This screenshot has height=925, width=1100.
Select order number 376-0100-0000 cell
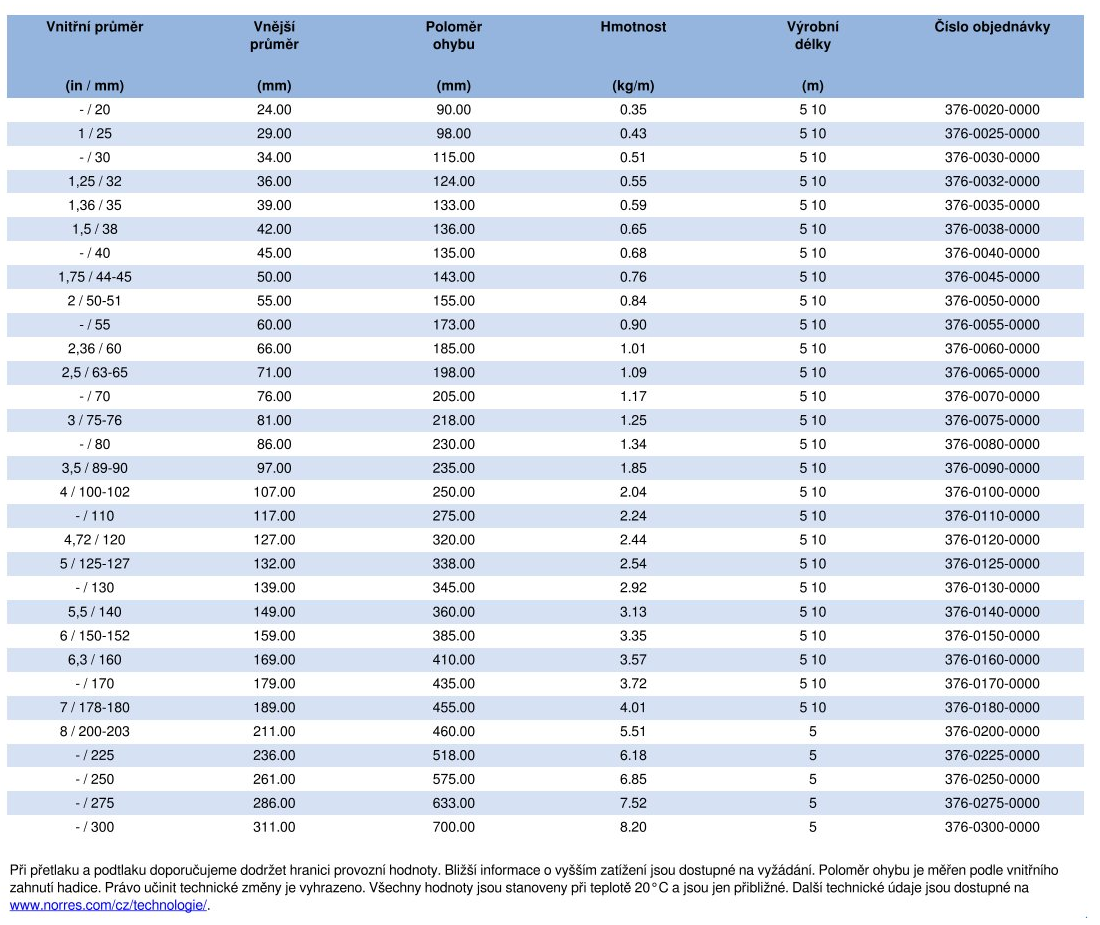pos(991,492)
